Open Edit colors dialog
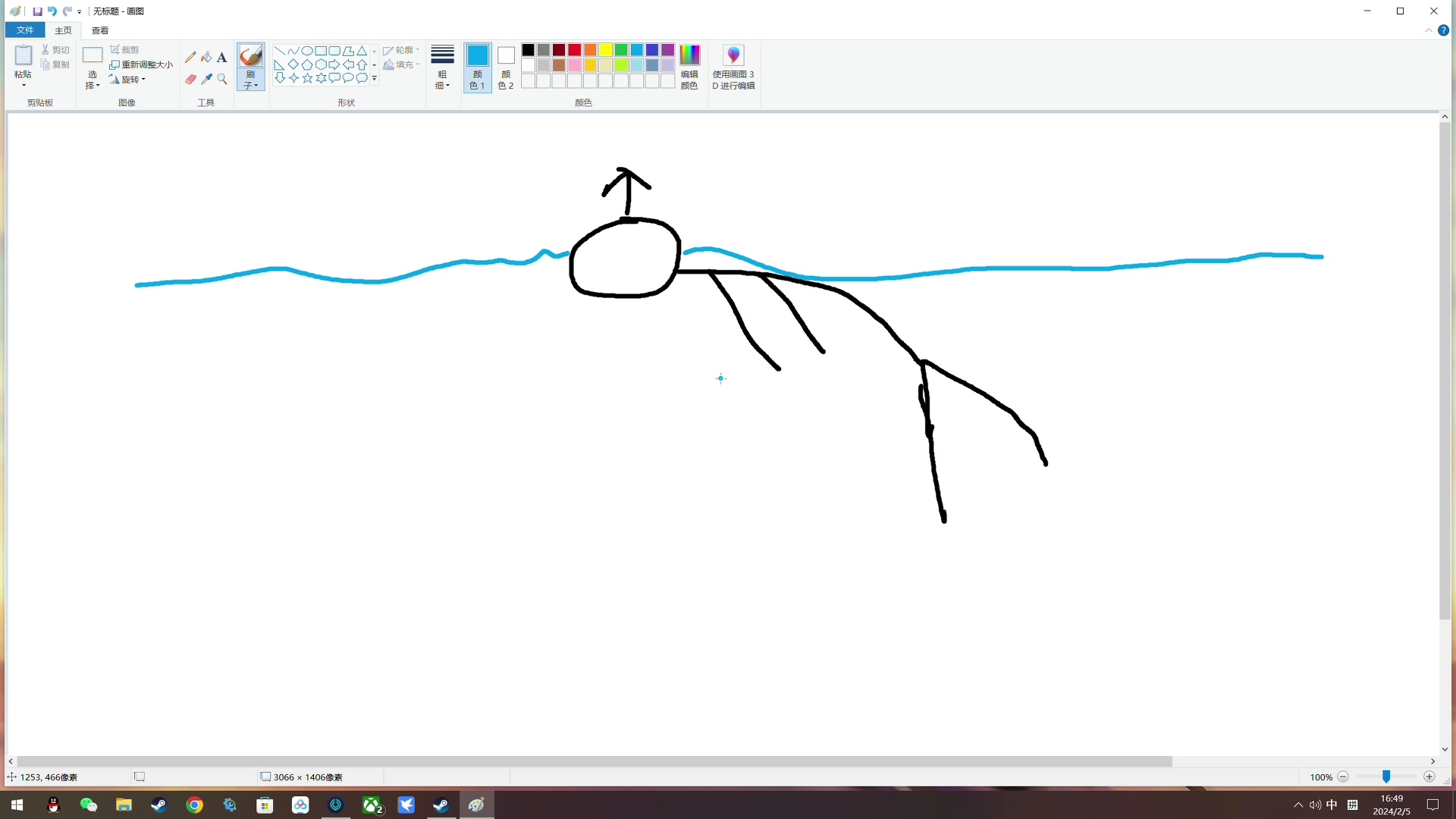 pyautogui.click(x=689, y=67)
